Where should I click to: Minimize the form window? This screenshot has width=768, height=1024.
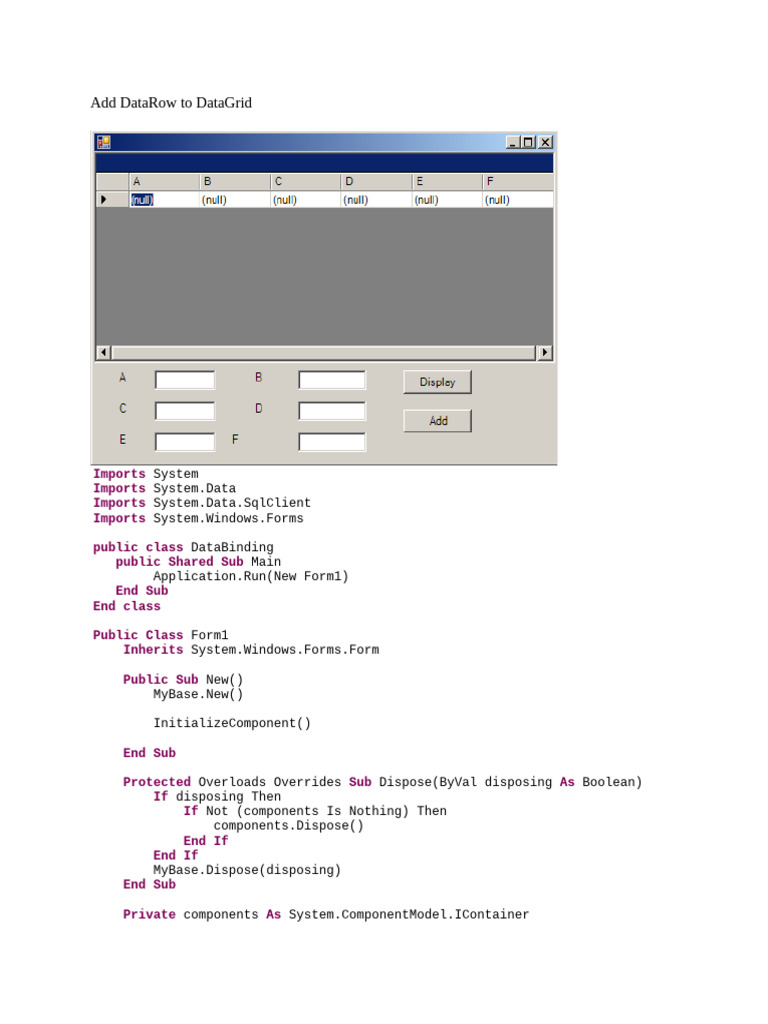[x=513, y=142]
